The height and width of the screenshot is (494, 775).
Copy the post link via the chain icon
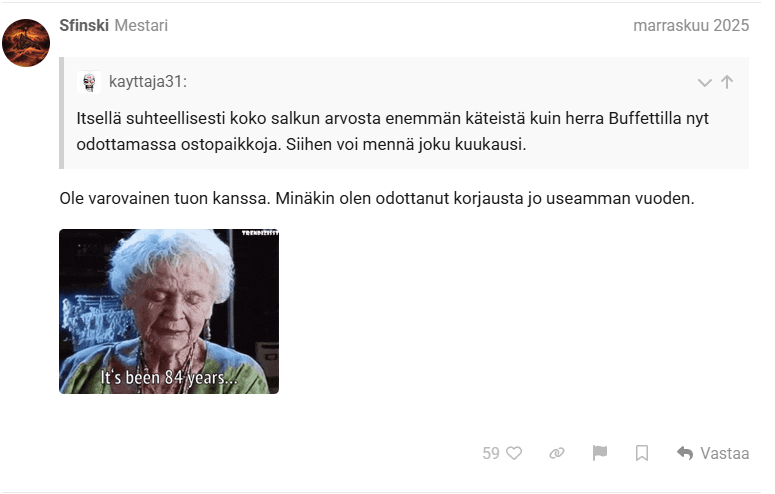click(x=557, y=453)
